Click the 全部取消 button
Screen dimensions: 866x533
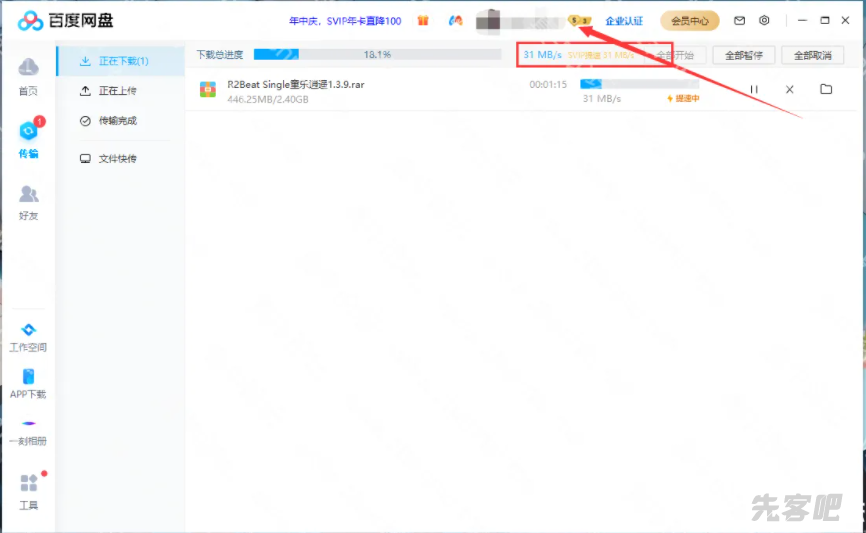click(x=812, y=55)
